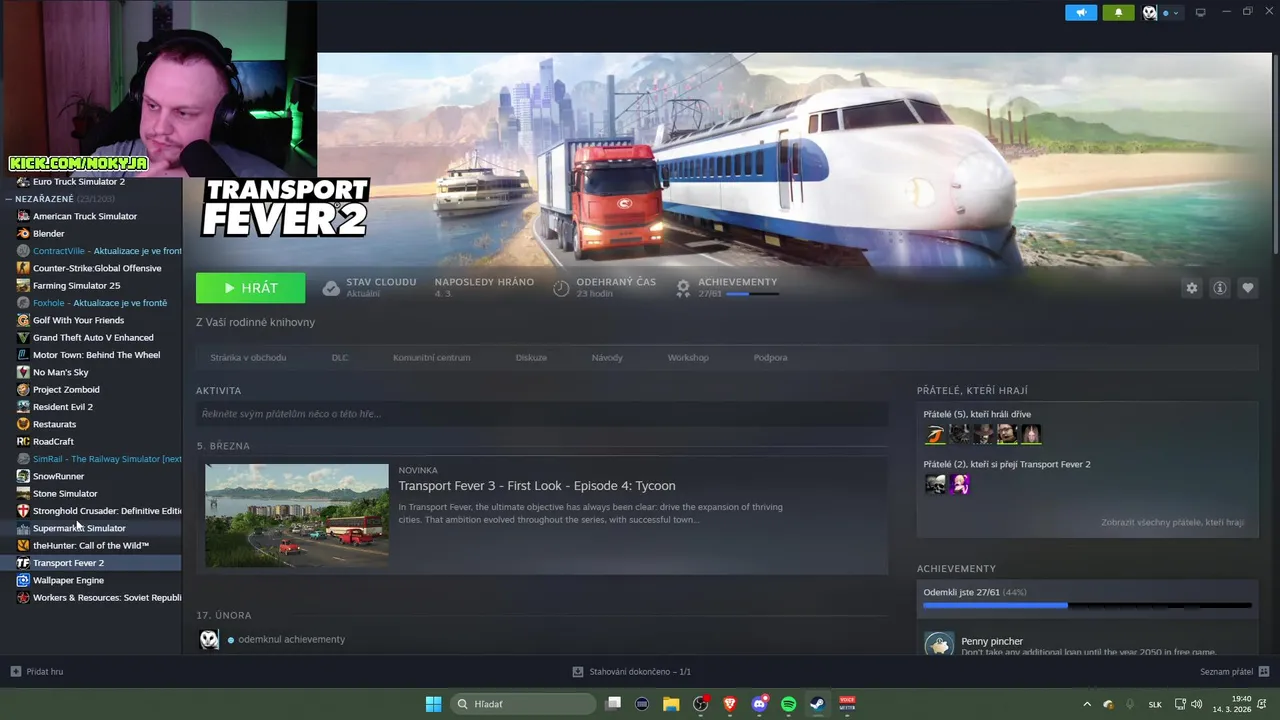Select Grand Theft Auto V Enhanced
The width and height of the screenshot is (1280, 720).
tap(93, 338)
